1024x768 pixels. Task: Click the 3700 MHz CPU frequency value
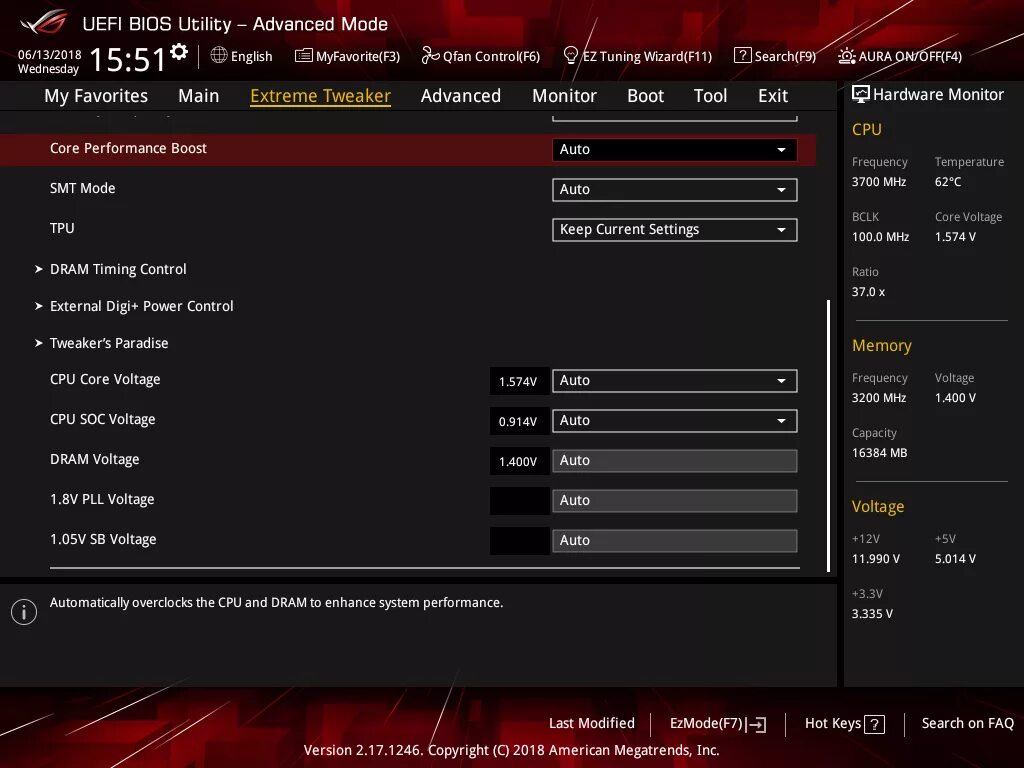tap(879, 182)
